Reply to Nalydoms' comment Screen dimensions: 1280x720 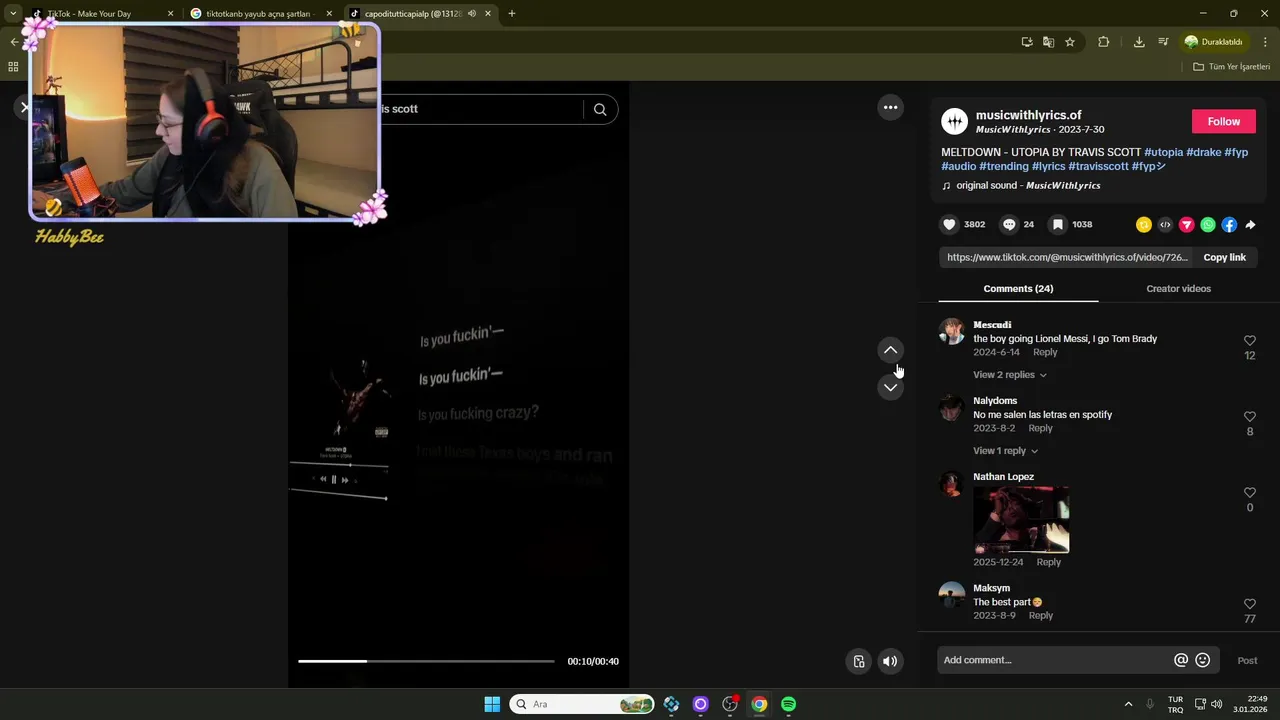pos(1040,428)
